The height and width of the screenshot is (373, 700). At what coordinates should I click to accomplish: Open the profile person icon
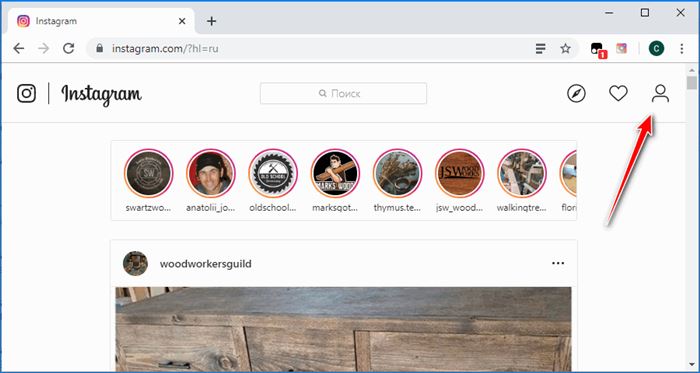click(x=660, y=94)
